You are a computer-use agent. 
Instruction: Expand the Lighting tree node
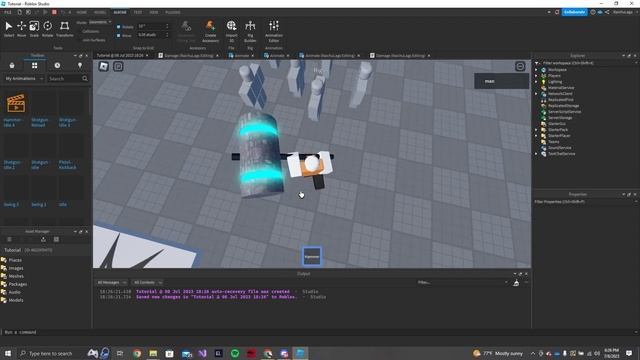536,82
